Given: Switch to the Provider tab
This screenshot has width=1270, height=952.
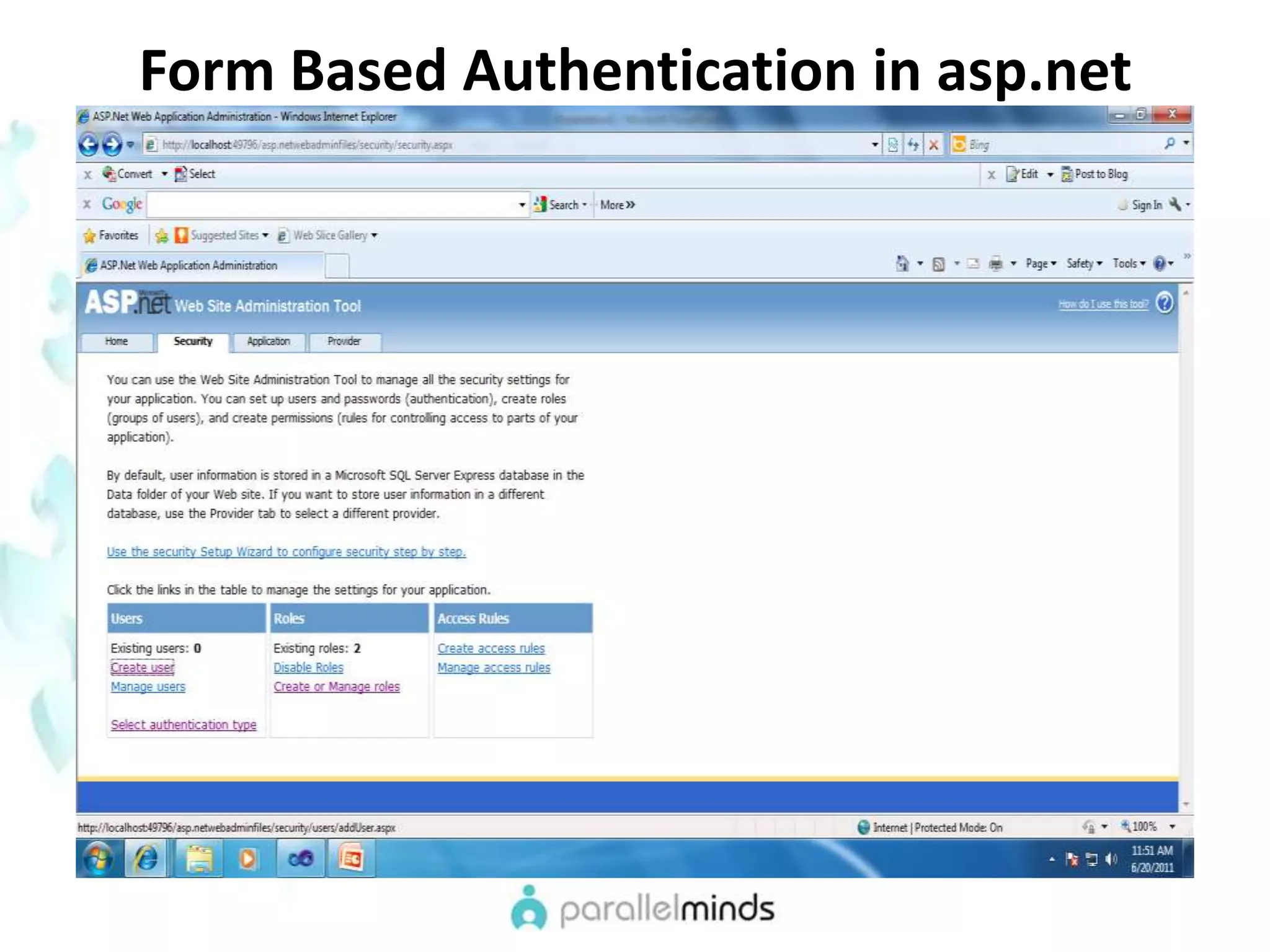Looking at the screenshot, I should coord(344,342).
